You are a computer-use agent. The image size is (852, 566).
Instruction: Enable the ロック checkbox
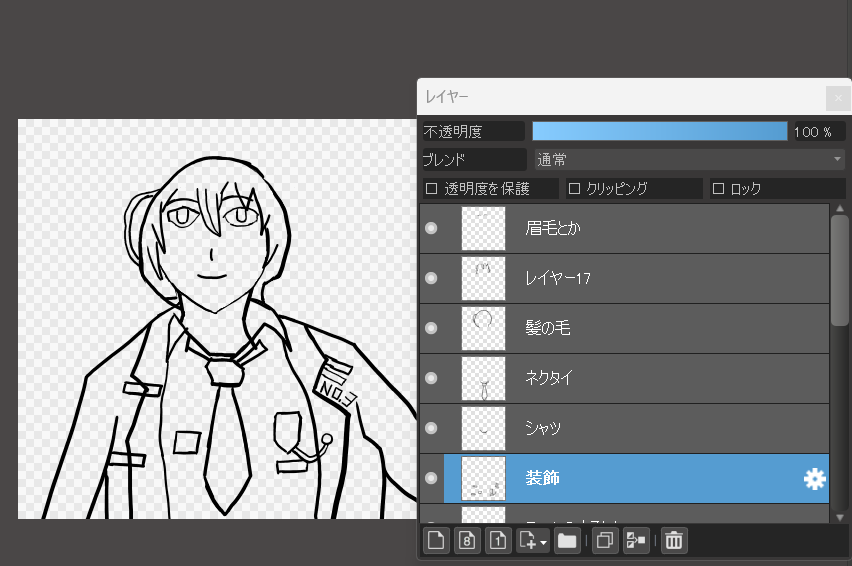(x=718, y=188)
